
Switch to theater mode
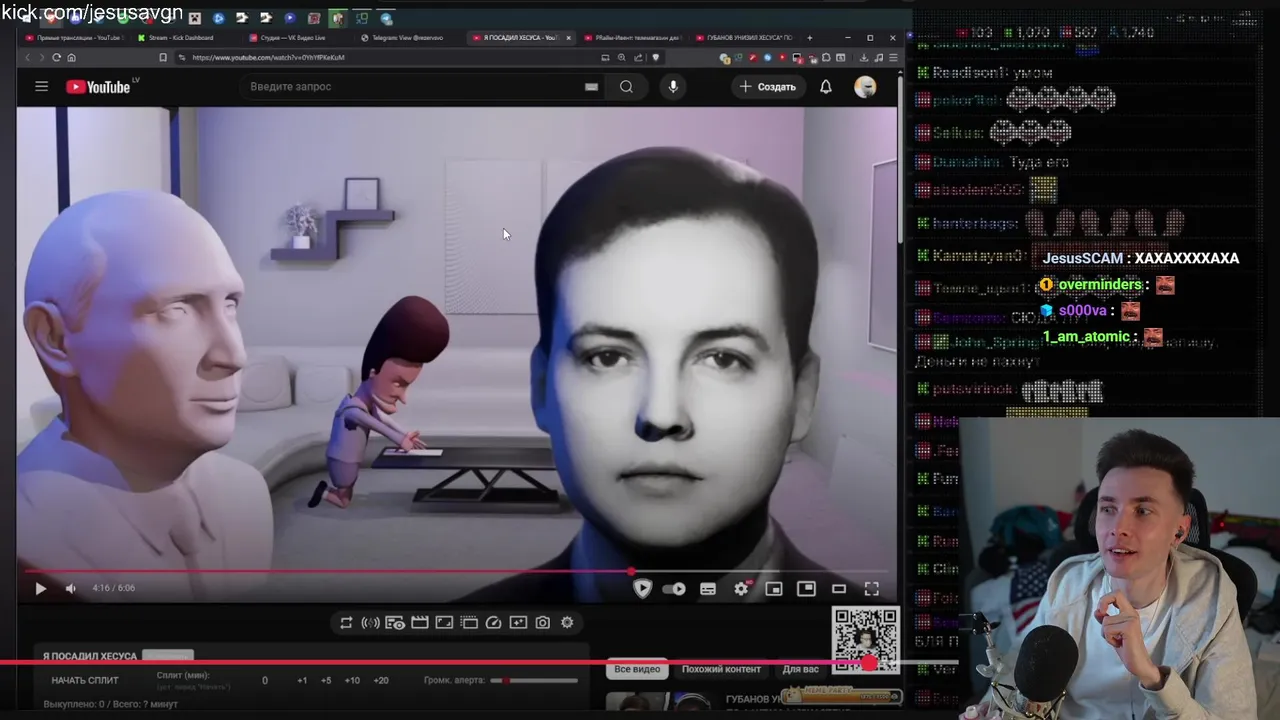(x=806, y=589)
